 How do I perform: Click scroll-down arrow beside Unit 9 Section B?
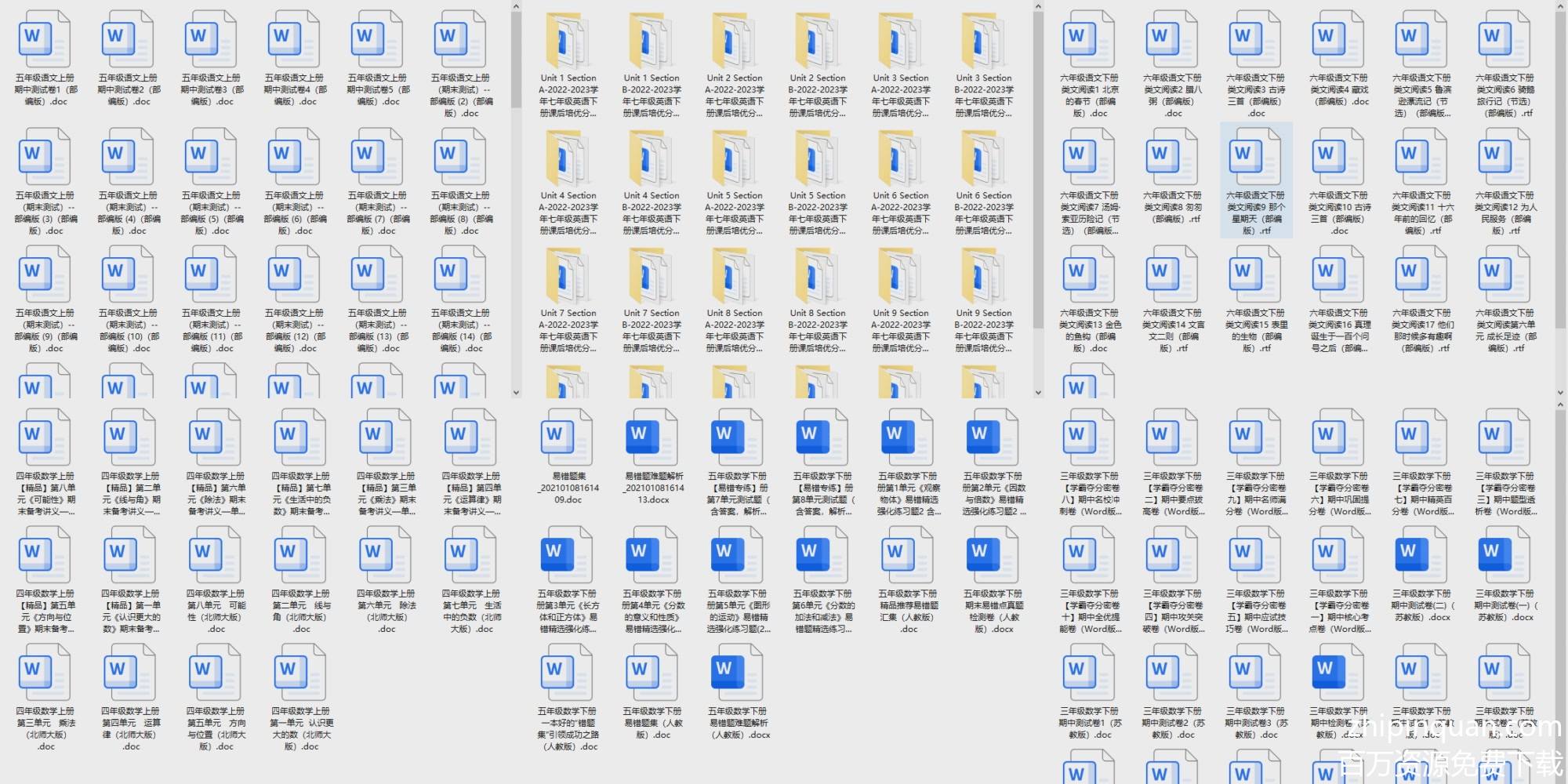(x=1038, y=392)
